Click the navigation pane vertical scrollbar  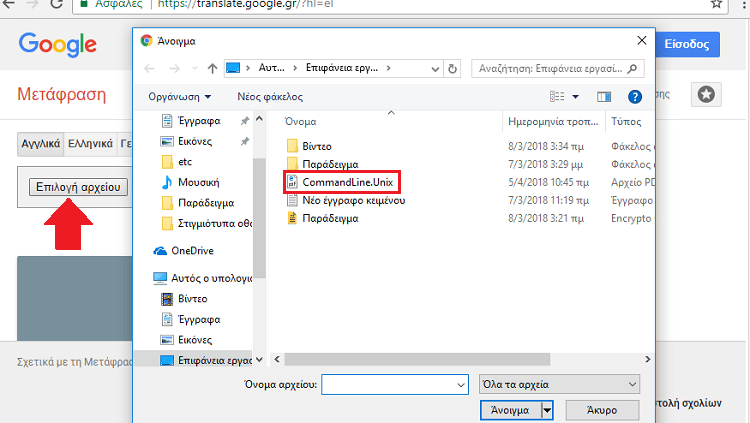pyautogui.click(x=259, y=218)
